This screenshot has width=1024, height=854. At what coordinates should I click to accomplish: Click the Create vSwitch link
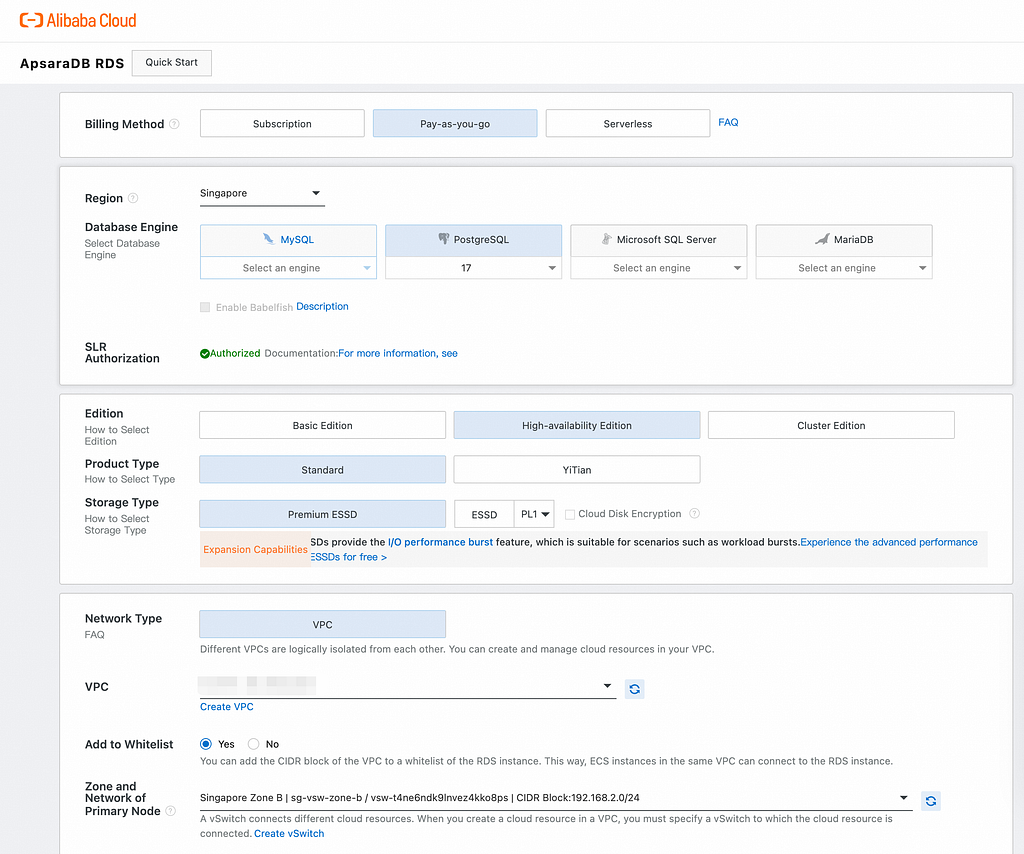coord(289,833)
